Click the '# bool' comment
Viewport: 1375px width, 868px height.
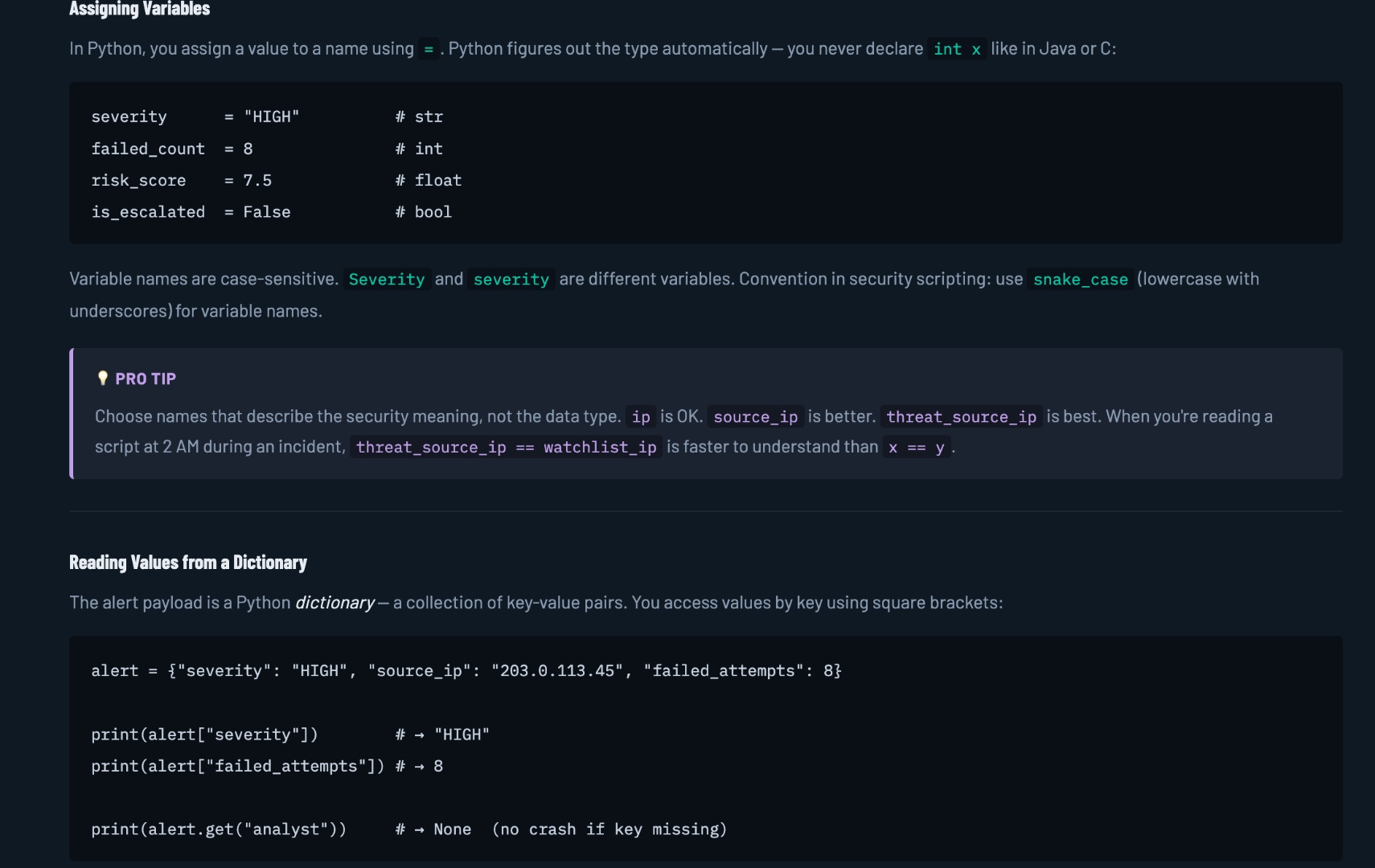[x=424, y=212]
